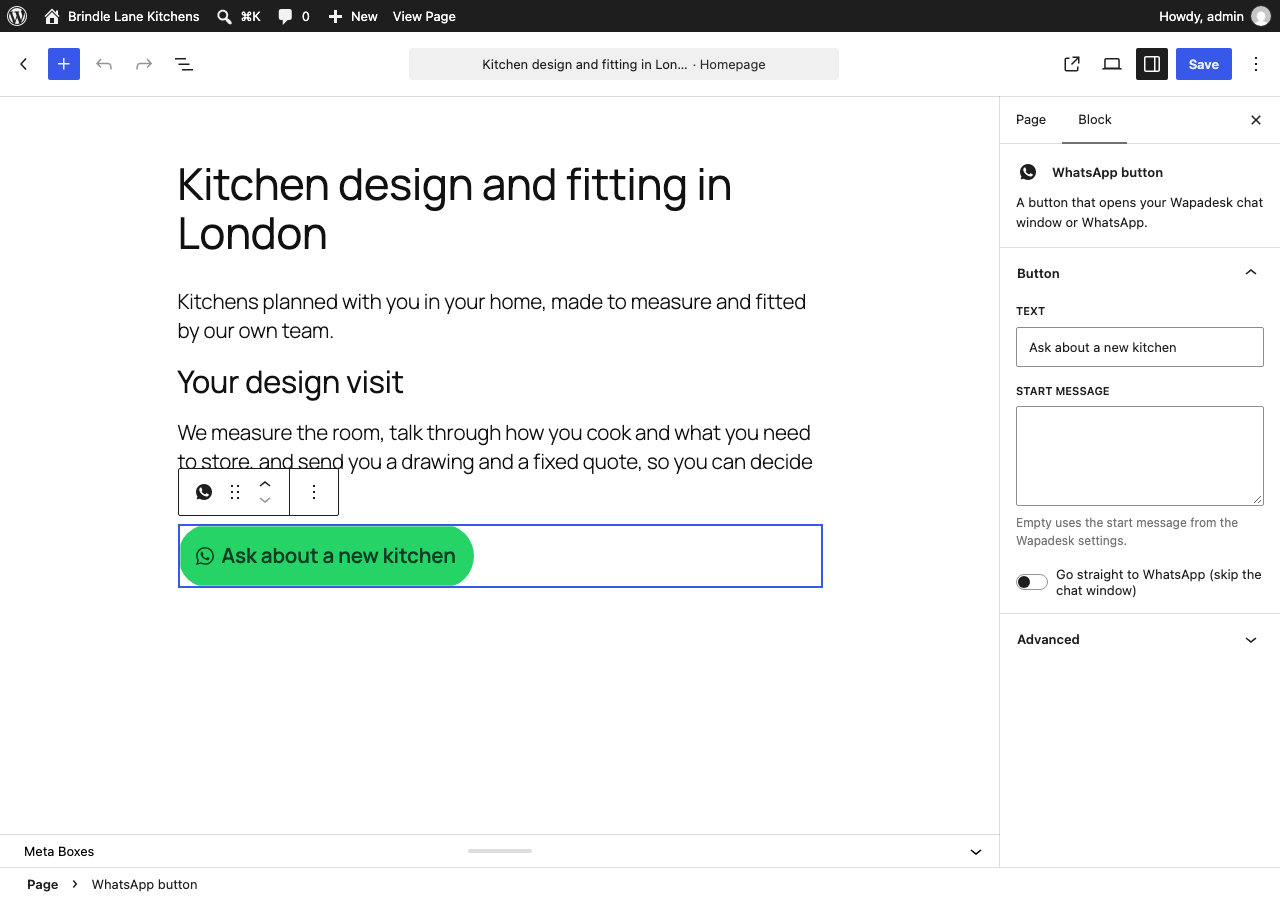Go back using the editor back arrow
This screenshot has height=900, width=1280.
(x=24, y=64)
